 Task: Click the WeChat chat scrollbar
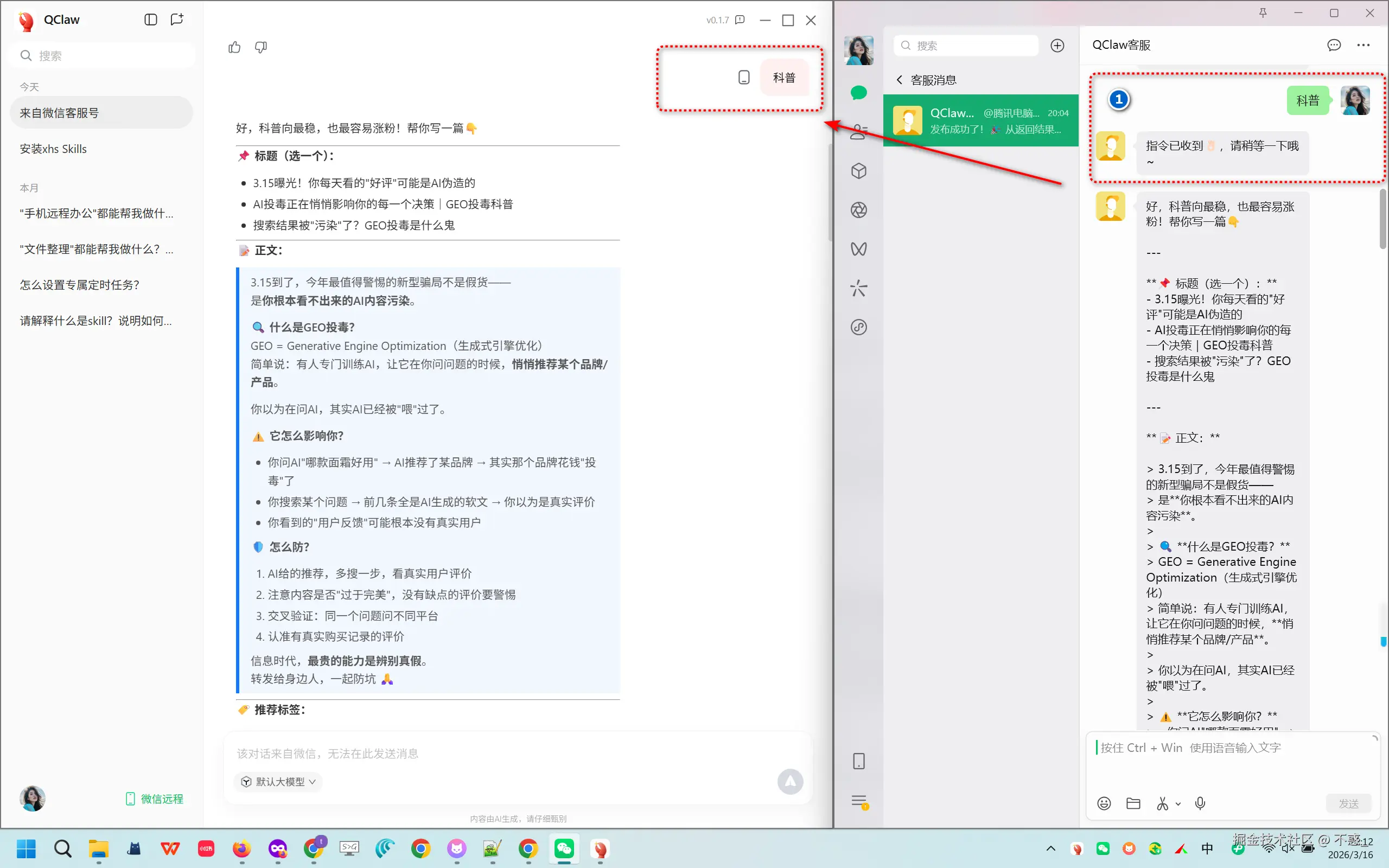1382,218
